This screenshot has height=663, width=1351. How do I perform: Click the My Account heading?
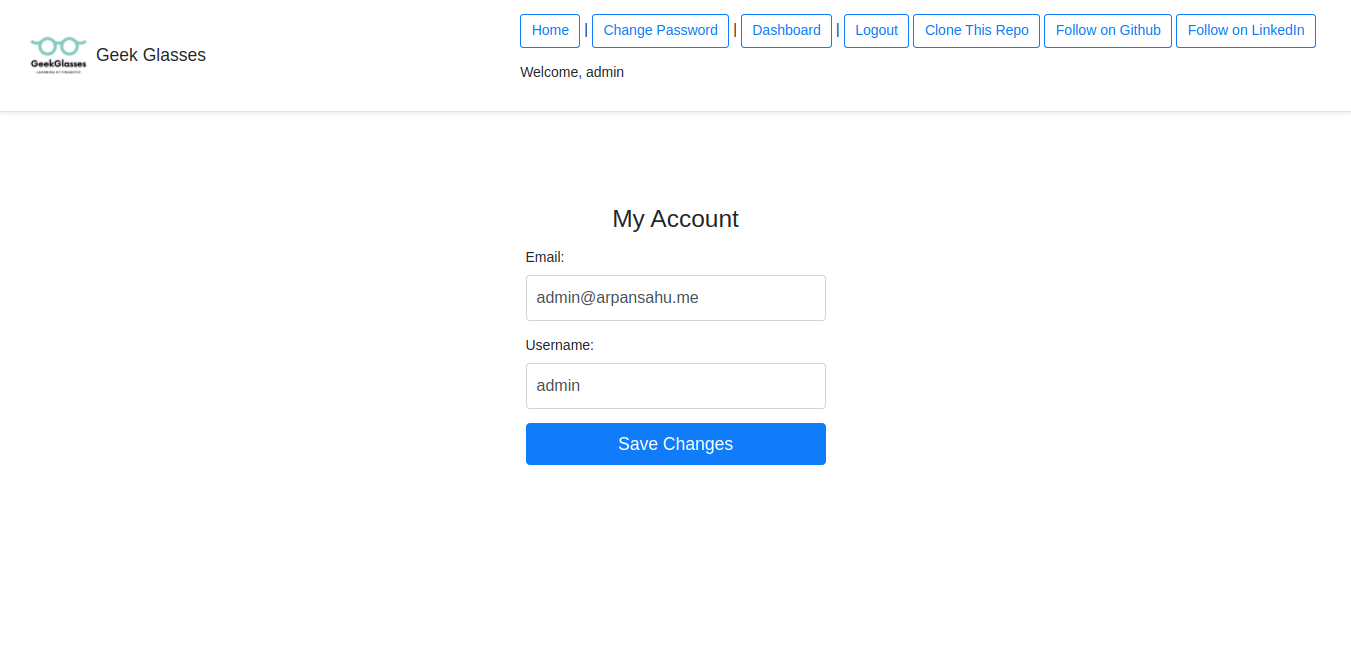pyautogui.click(x=675, y=219)
